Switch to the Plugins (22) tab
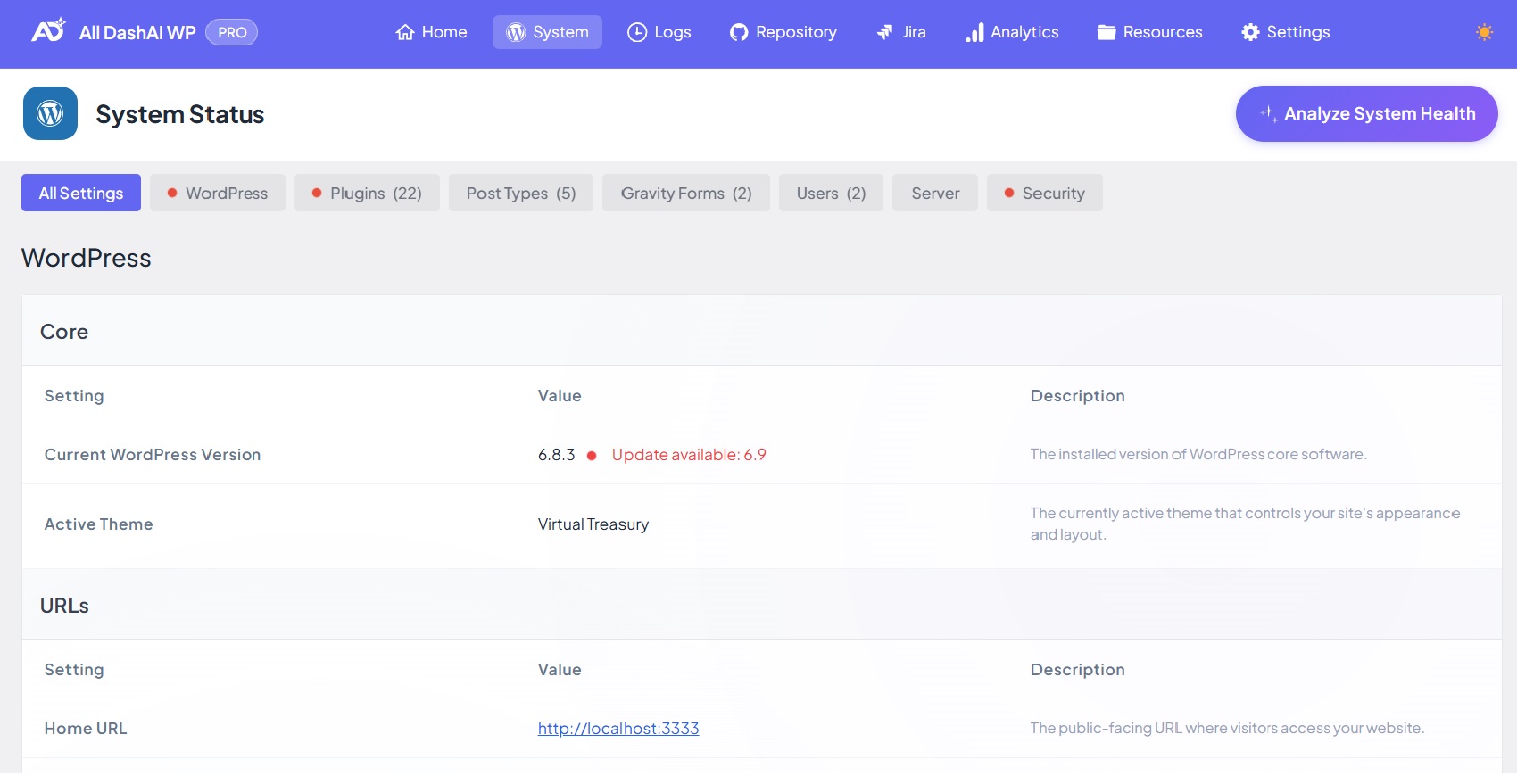Viewport: 1517px width, 784px height. coord(367,193)
